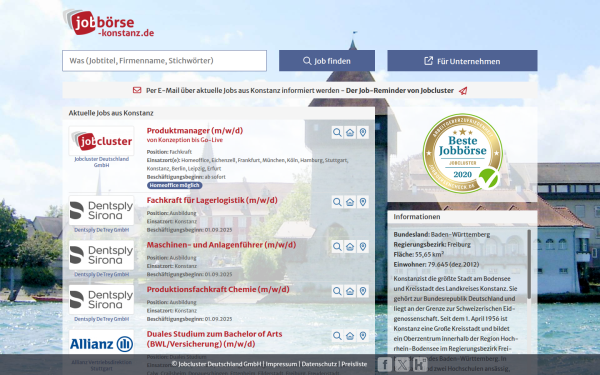
Task: Click the paper plane icon in the reminder bar
Action: (x=463, y=91)
